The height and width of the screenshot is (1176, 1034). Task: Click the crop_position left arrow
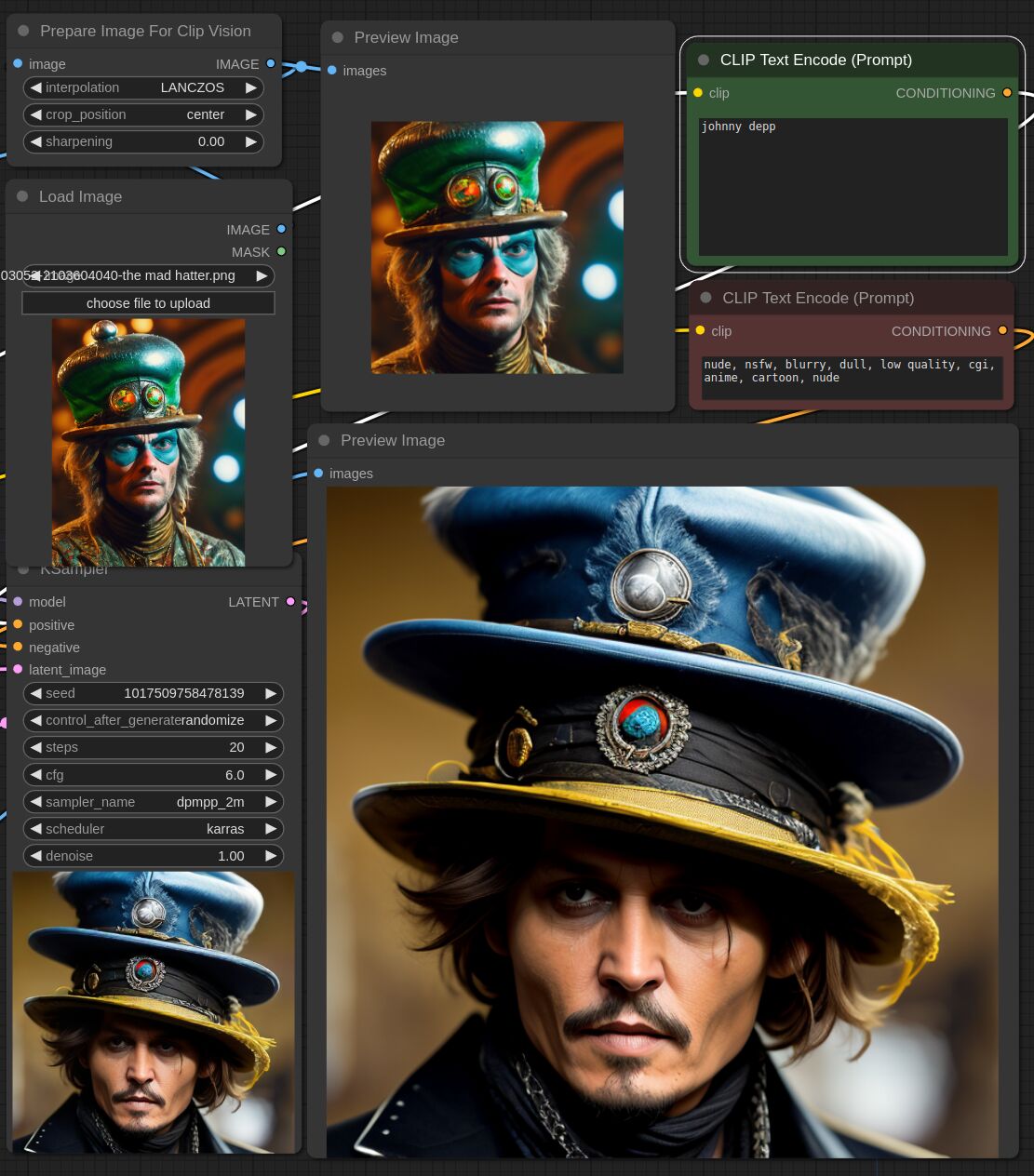click(x=35, y=114)
